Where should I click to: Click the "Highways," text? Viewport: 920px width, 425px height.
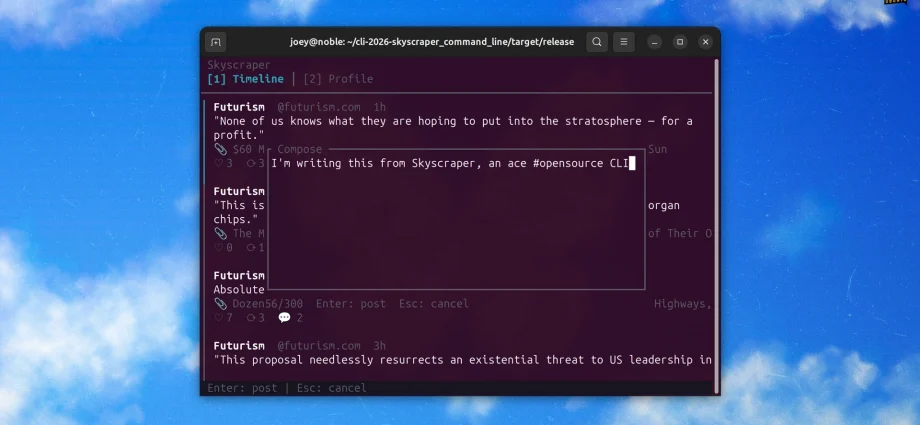[683, 303]
